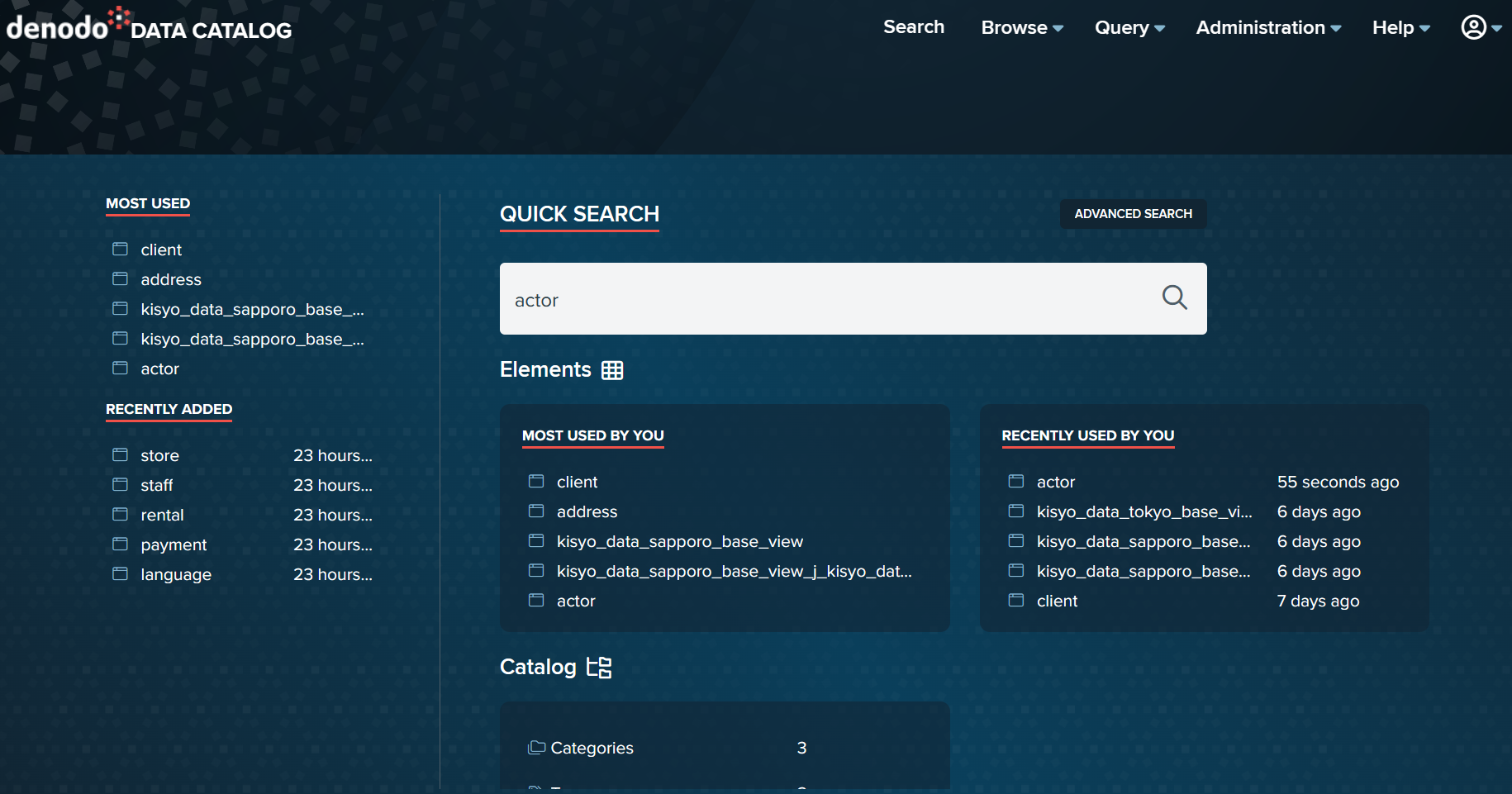This screenshot has height=794, width=1512.
Task: Expand the Help dropdown
Action: coord(1400,27)
